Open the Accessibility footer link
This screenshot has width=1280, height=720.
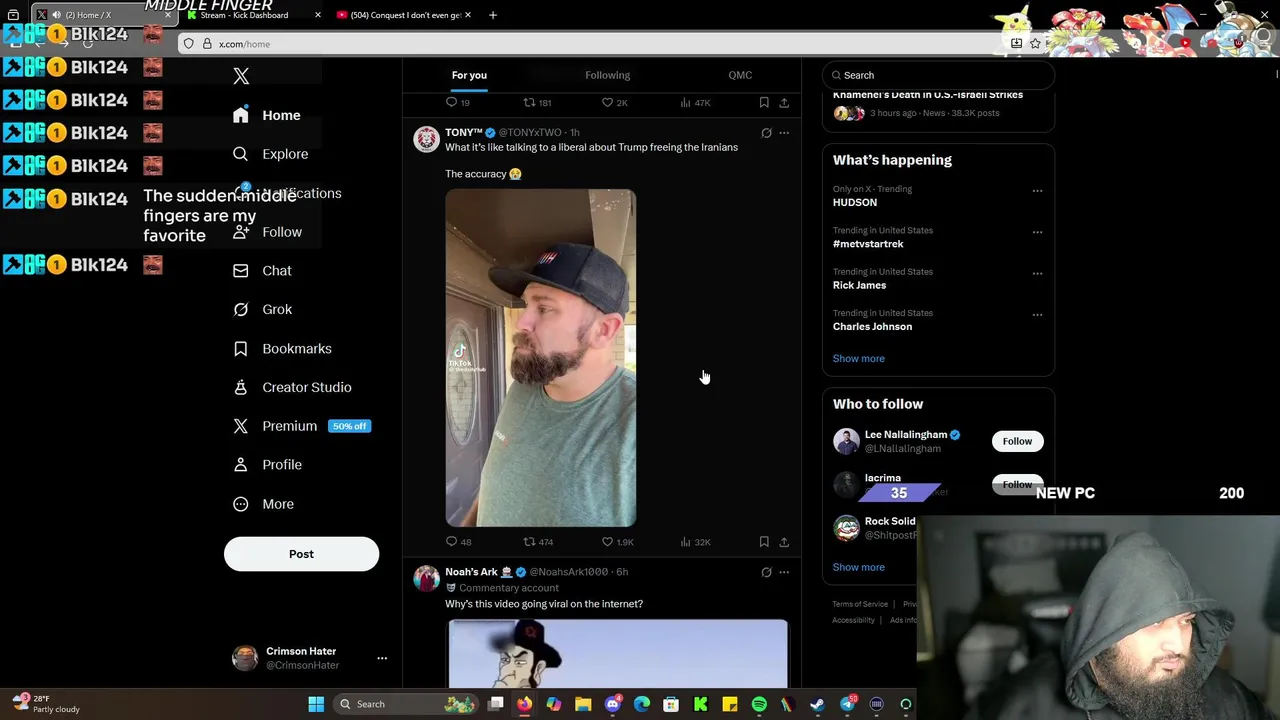[x=853, y=620]
